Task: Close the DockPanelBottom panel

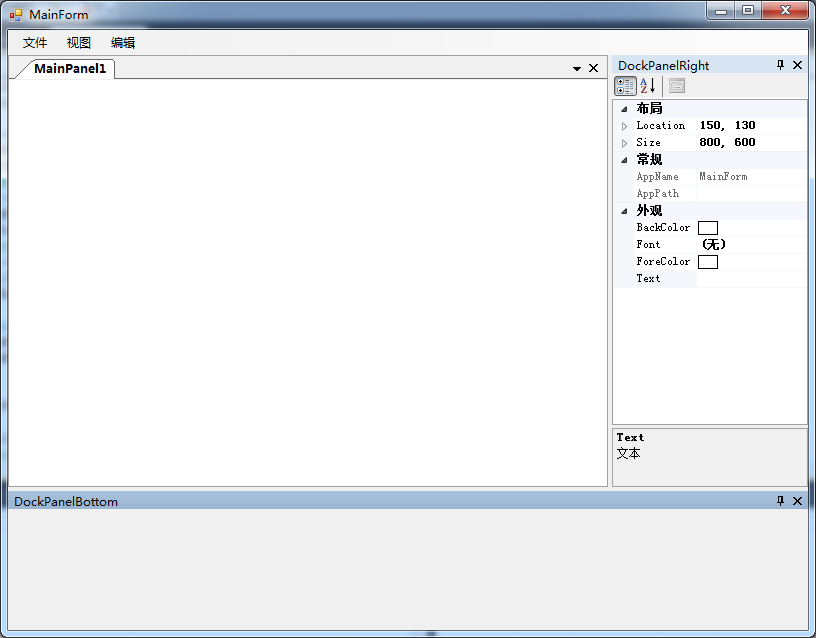Action: pos(796,501)
